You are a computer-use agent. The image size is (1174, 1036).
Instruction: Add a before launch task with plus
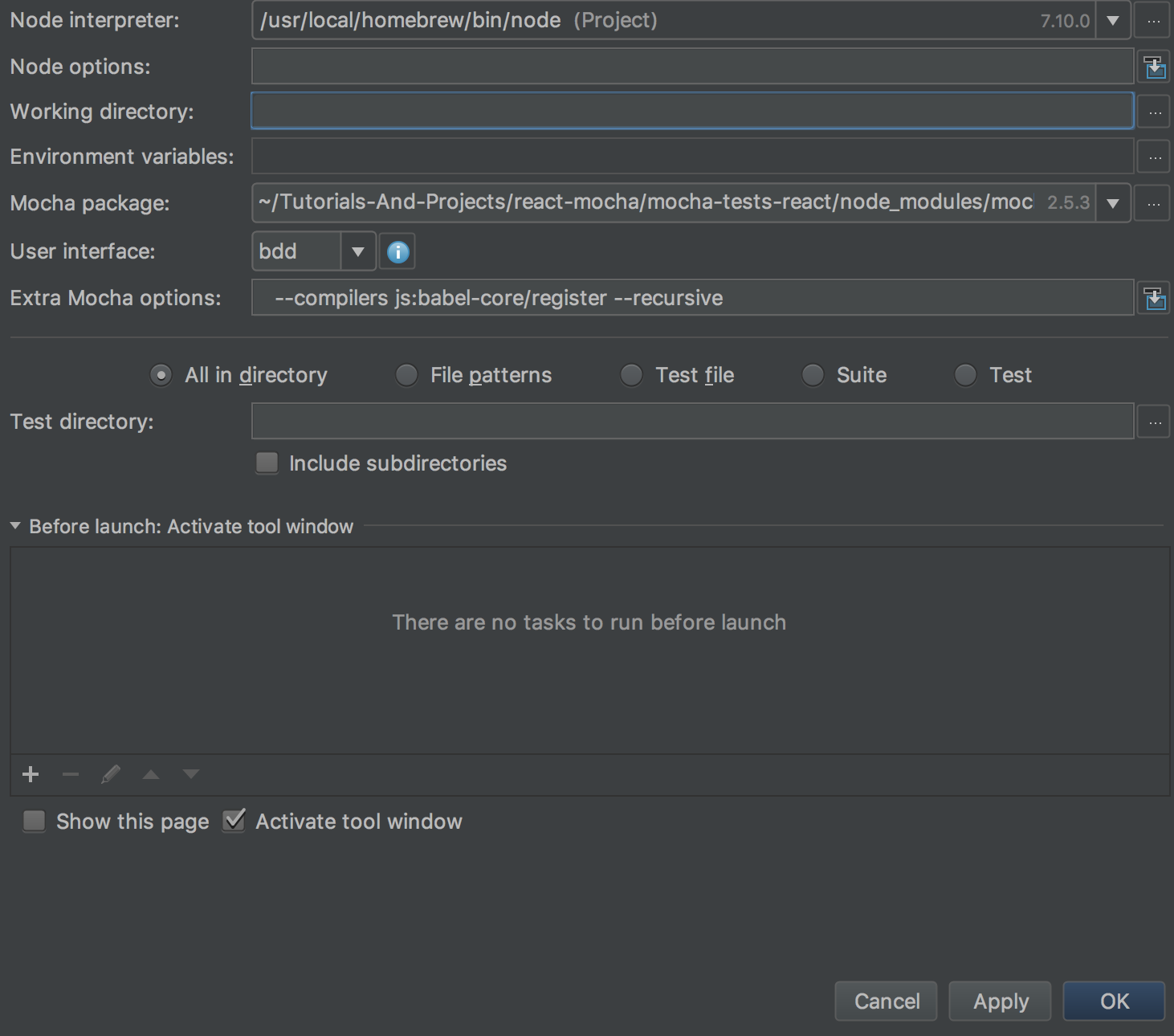click(31, 774)
